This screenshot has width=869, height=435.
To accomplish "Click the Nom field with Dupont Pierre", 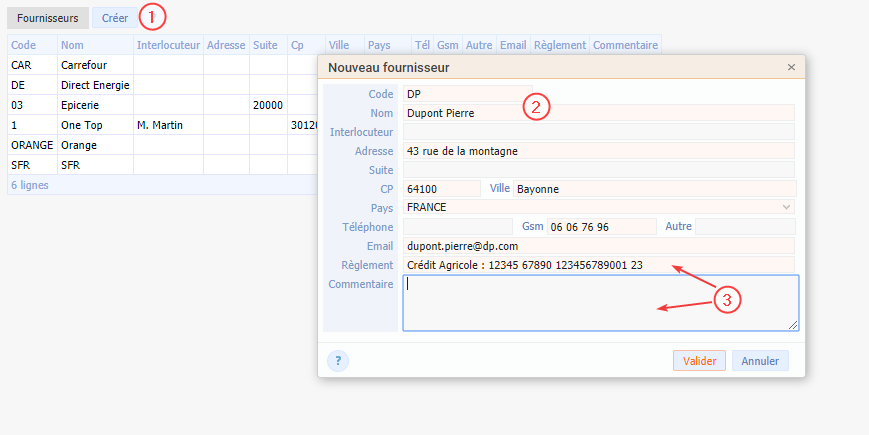I will (x=598, y=113).
